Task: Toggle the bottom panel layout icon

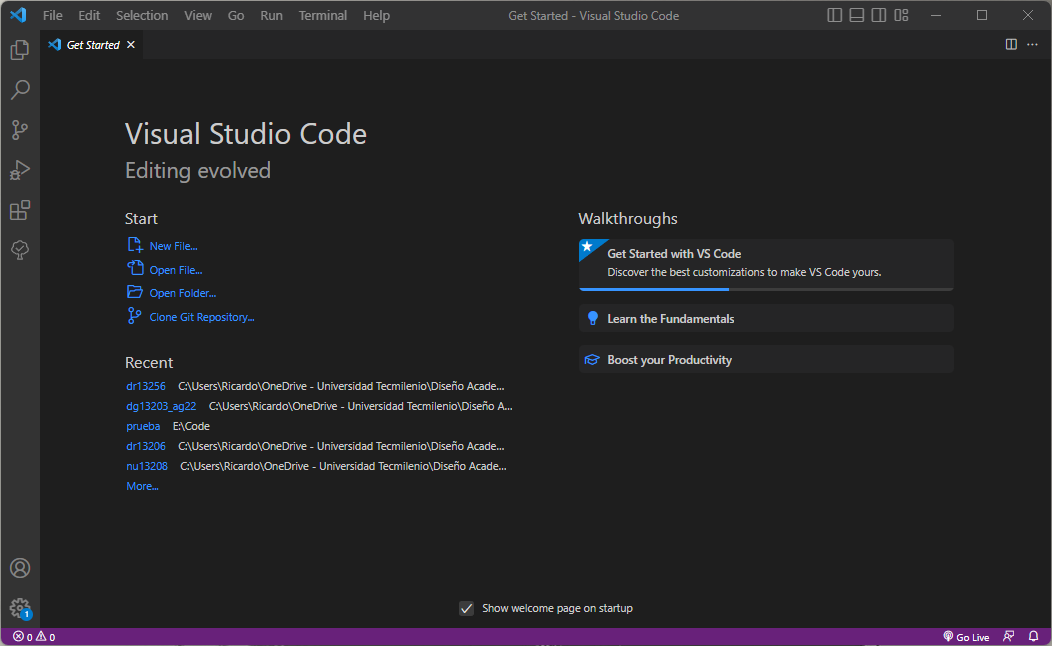Action: click(857, 15)
